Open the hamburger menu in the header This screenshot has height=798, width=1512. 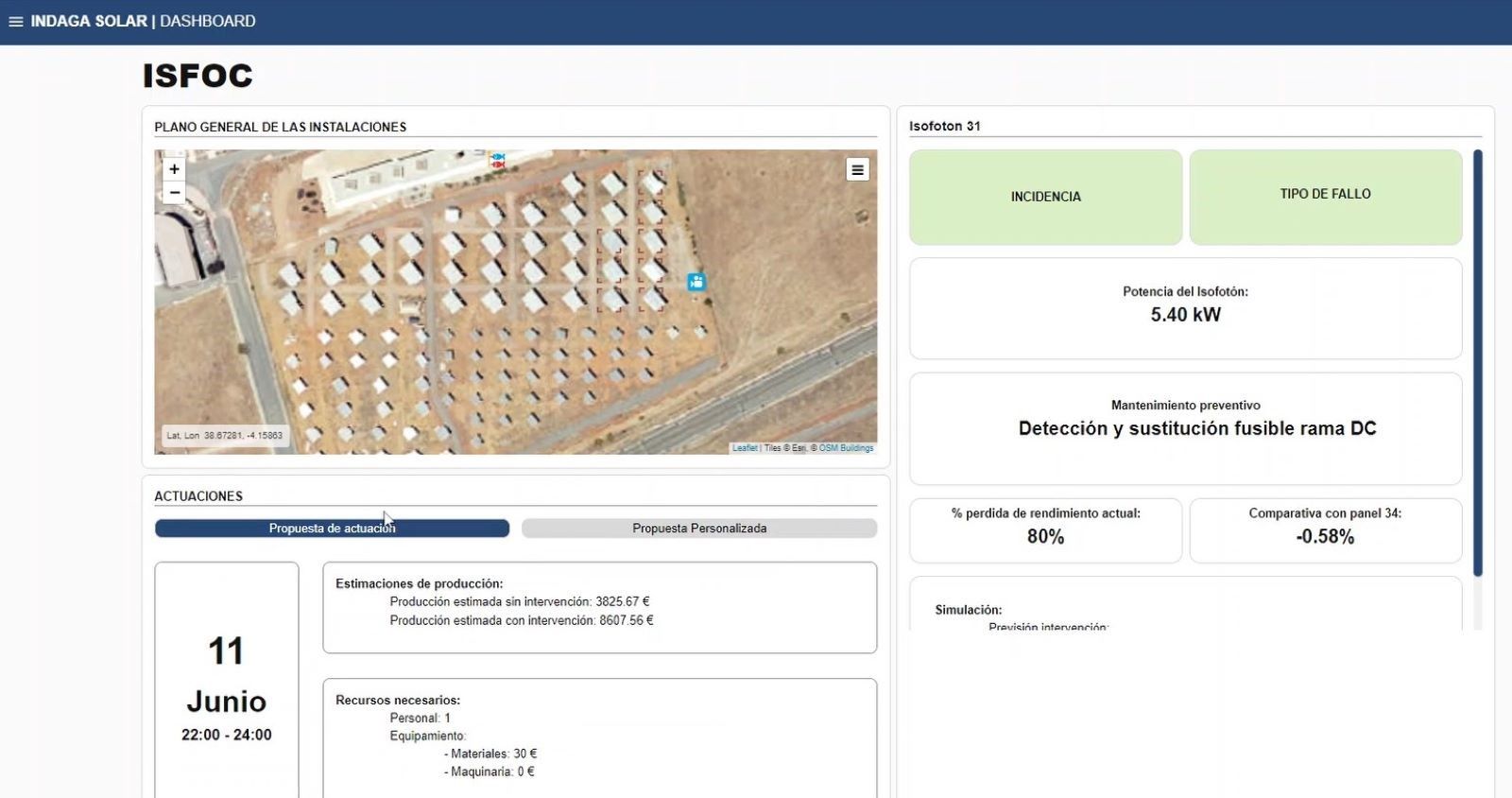(x=15, y=22)
